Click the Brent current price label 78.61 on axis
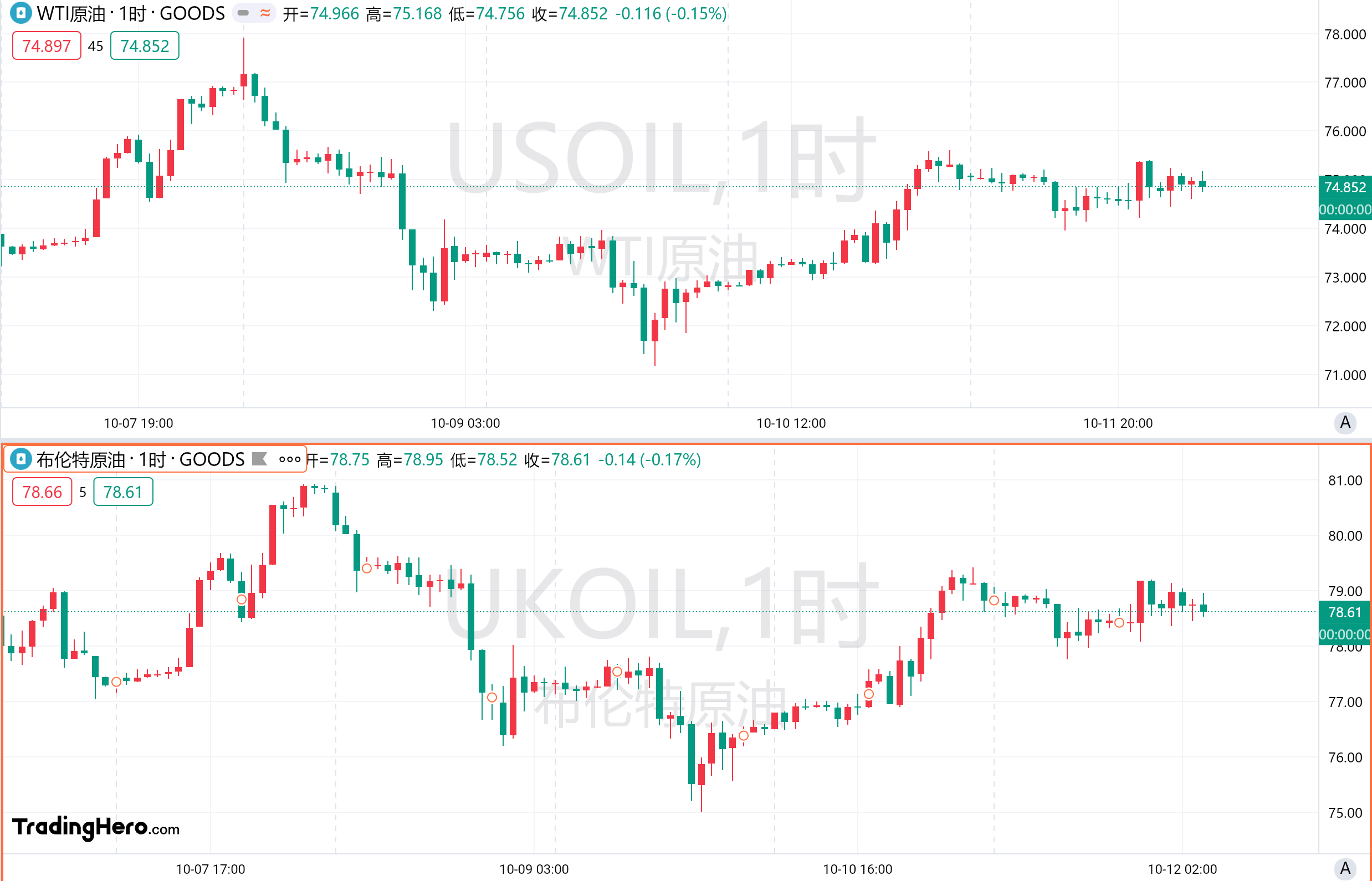Viewport: 1372px width, 881px height. 1344,612
